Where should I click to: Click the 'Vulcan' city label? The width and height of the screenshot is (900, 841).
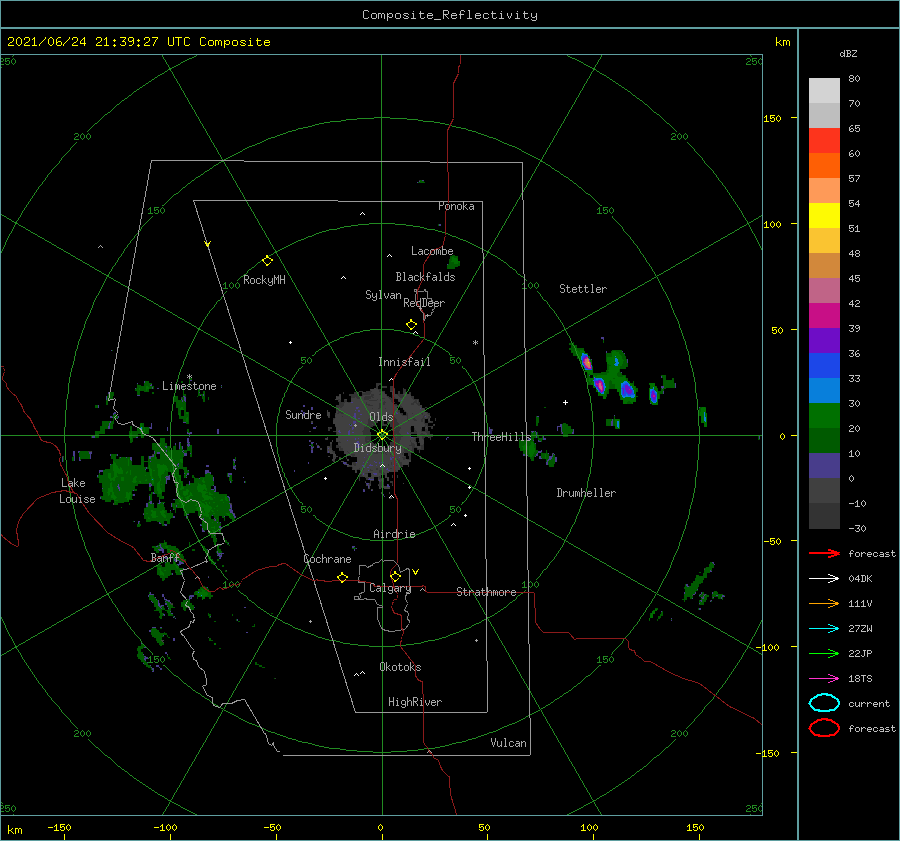[x=509, y=743]
